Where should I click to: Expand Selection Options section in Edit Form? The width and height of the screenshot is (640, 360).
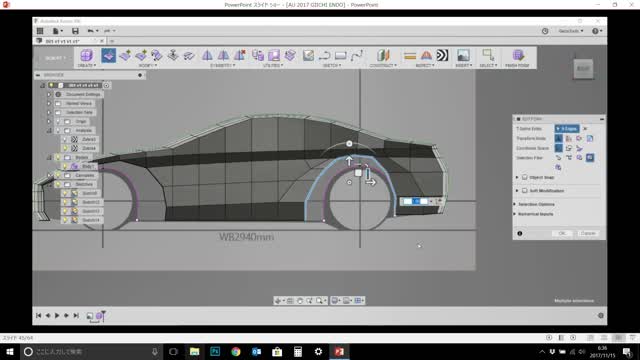pyautogui.click(x=536, y=204)
